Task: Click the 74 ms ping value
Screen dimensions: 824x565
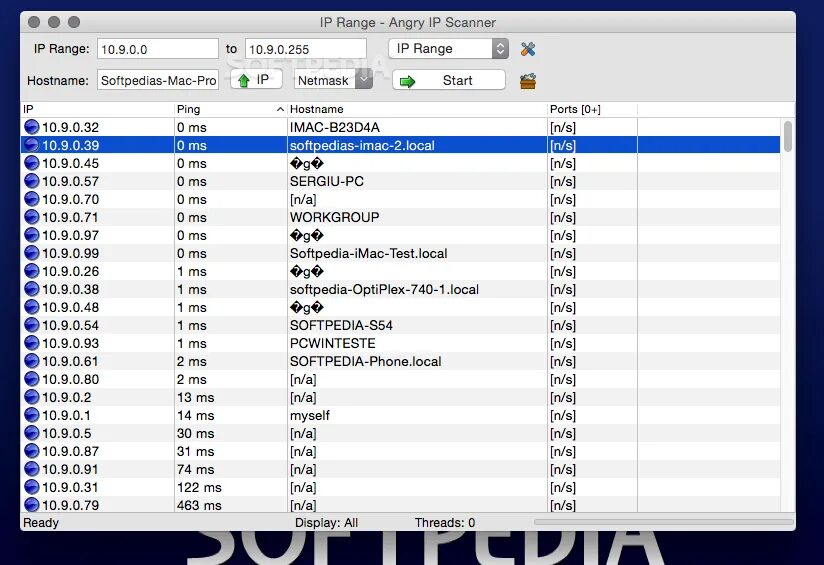Action: coord(195,469)
